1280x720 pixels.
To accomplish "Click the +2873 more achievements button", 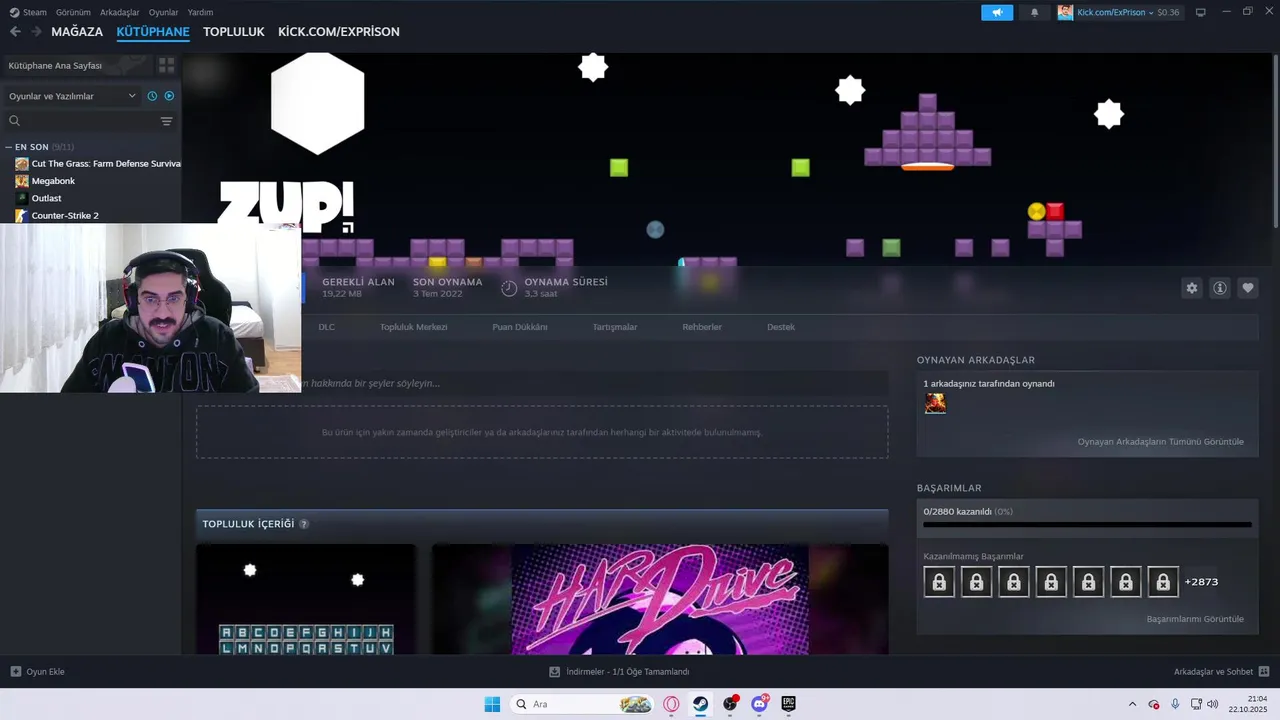I will [1201, 582].
